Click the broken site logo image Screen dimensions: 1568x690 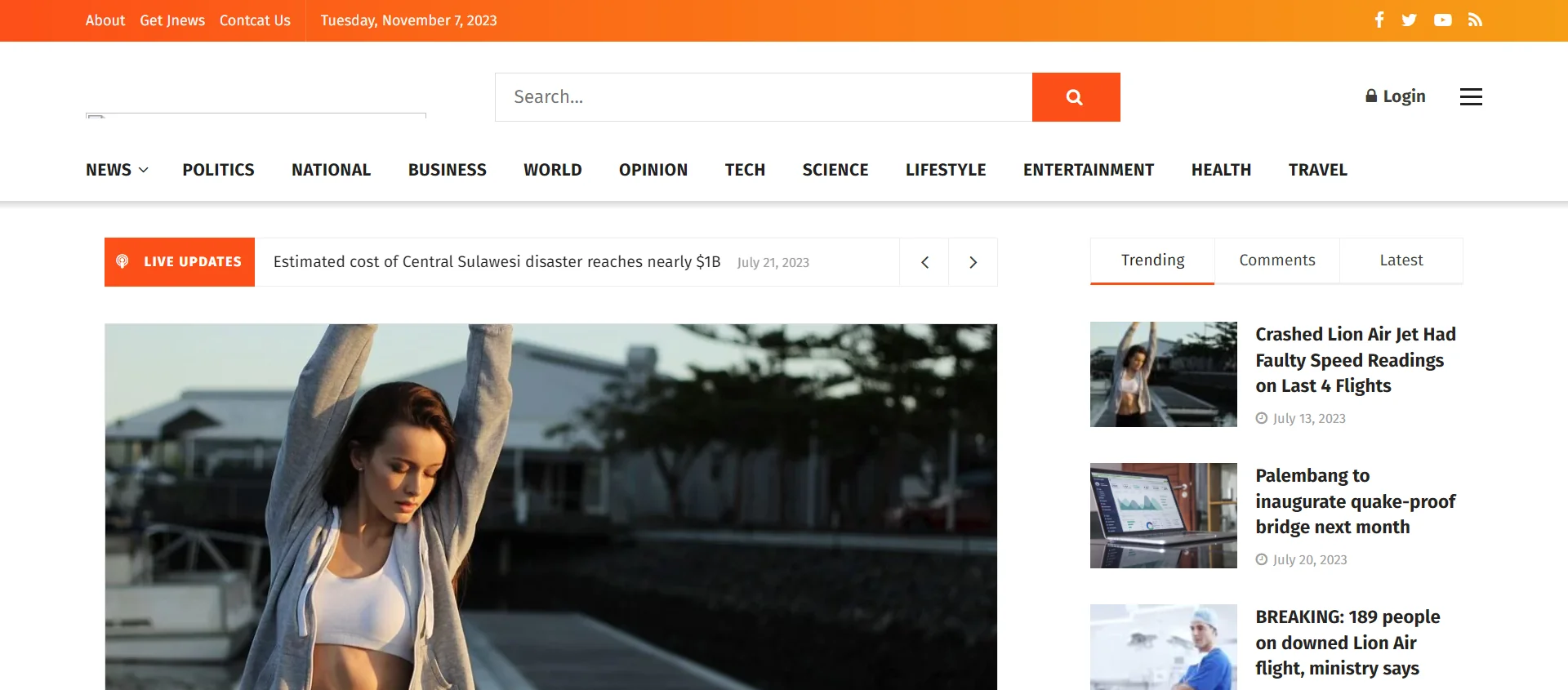(x=256, y=115)
